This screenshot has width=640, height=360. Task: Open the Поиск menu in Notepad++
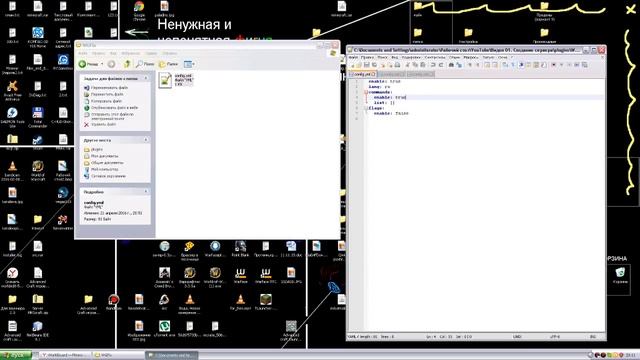coord(382,58)
